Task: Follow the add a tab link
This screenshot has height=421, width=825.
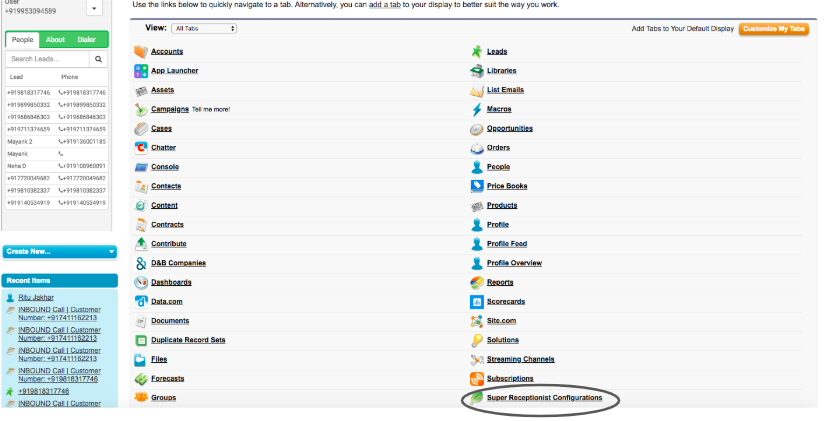Action: [x=385, y=5]
